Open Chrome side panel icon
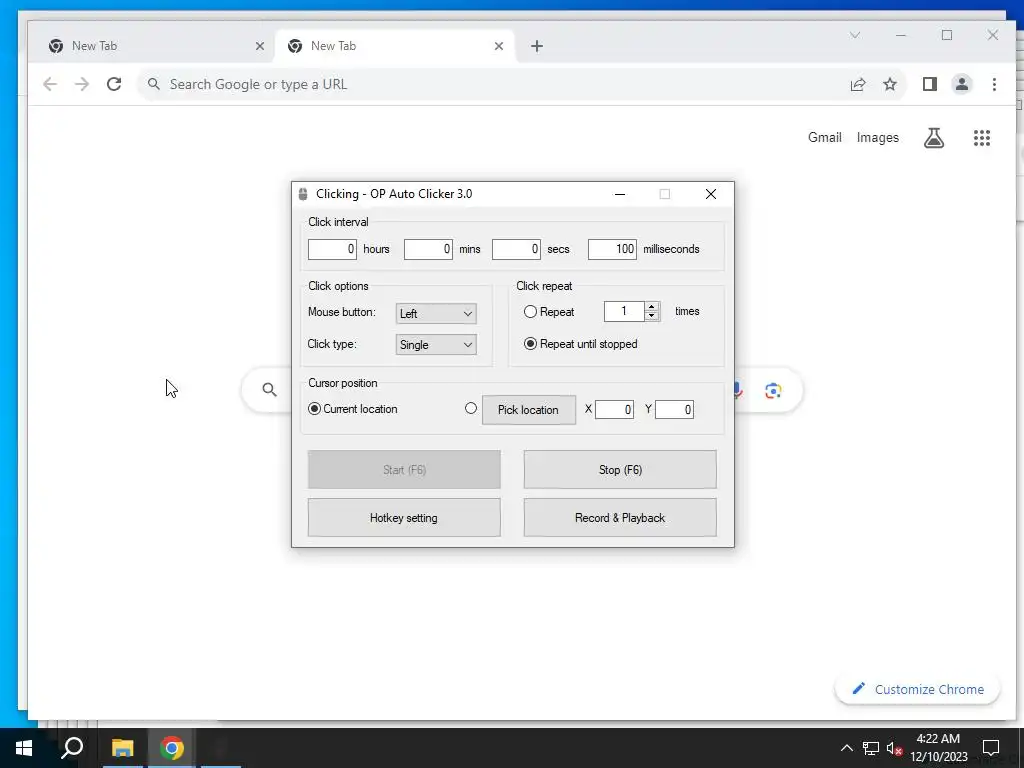 [930, 84]
